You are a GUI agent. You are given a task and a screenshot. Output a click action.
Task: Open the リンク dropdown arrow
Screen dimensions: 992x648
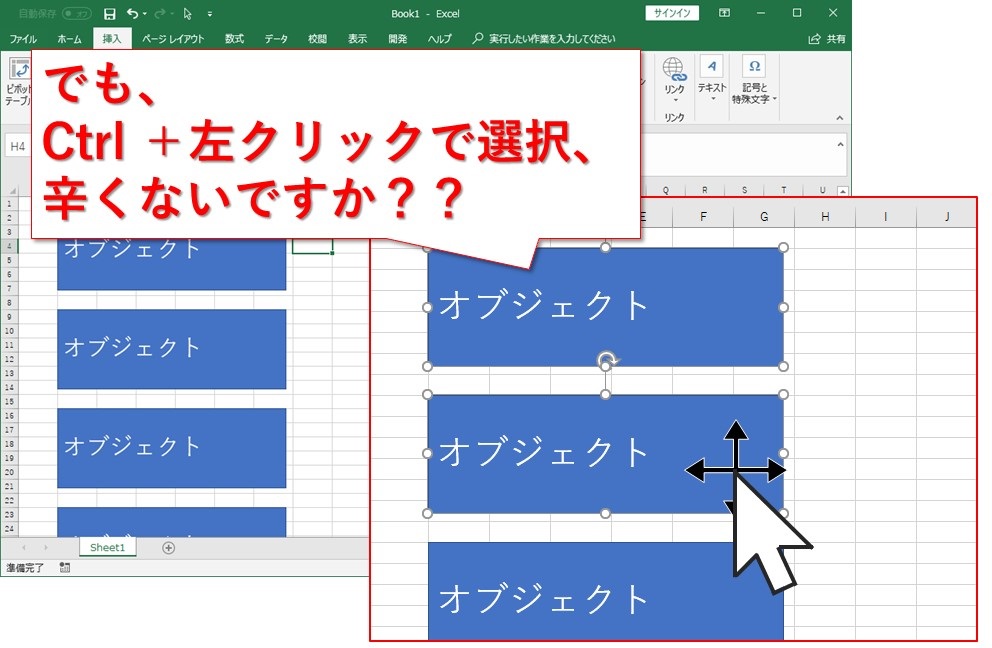point(675,99)
